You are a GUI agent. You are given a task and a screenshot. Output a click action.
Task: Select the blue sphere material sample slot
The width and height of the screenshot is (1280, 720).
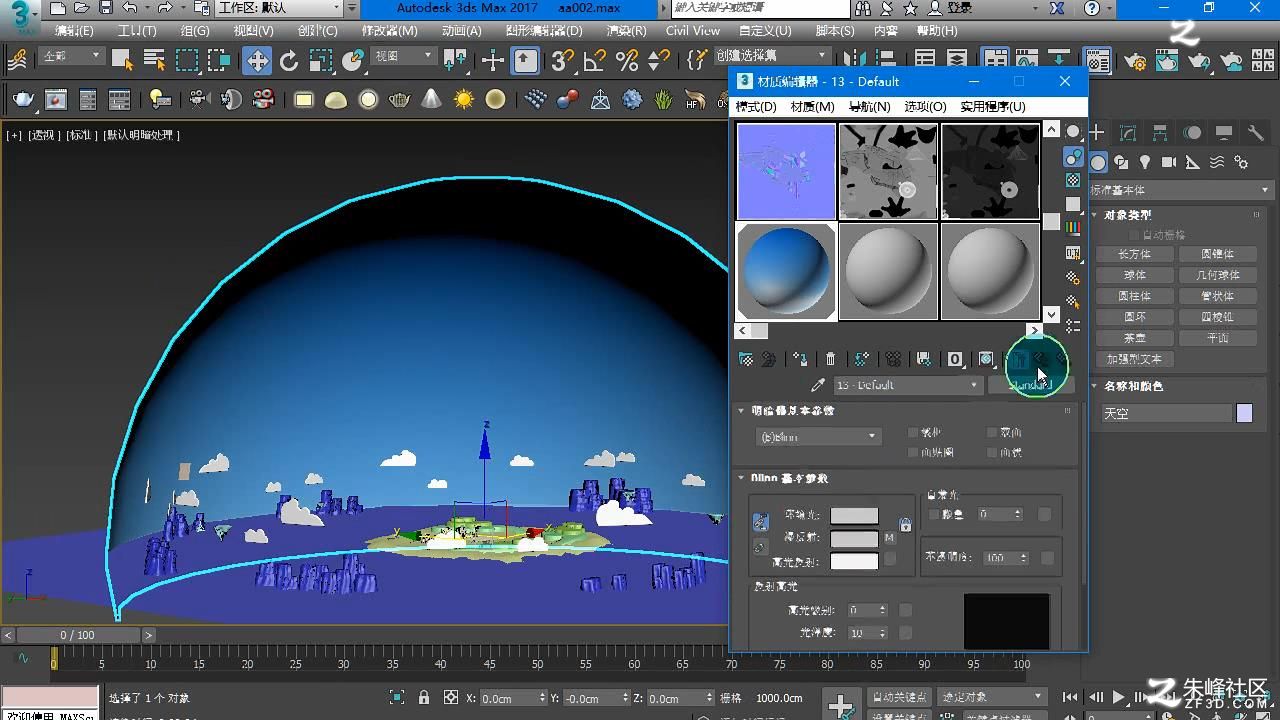point(786,271)
